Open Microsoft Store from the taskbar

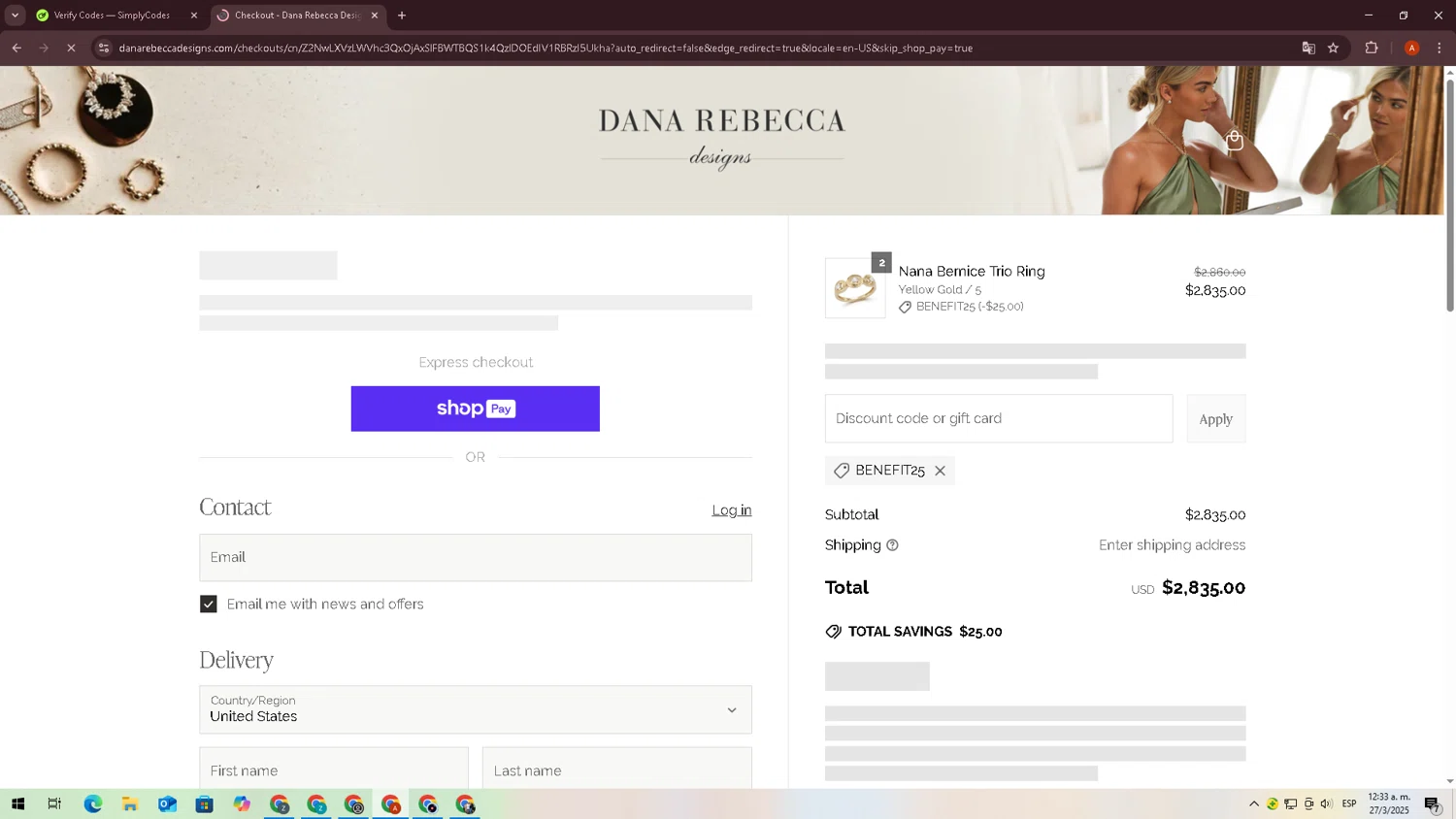tap(204, 803)
